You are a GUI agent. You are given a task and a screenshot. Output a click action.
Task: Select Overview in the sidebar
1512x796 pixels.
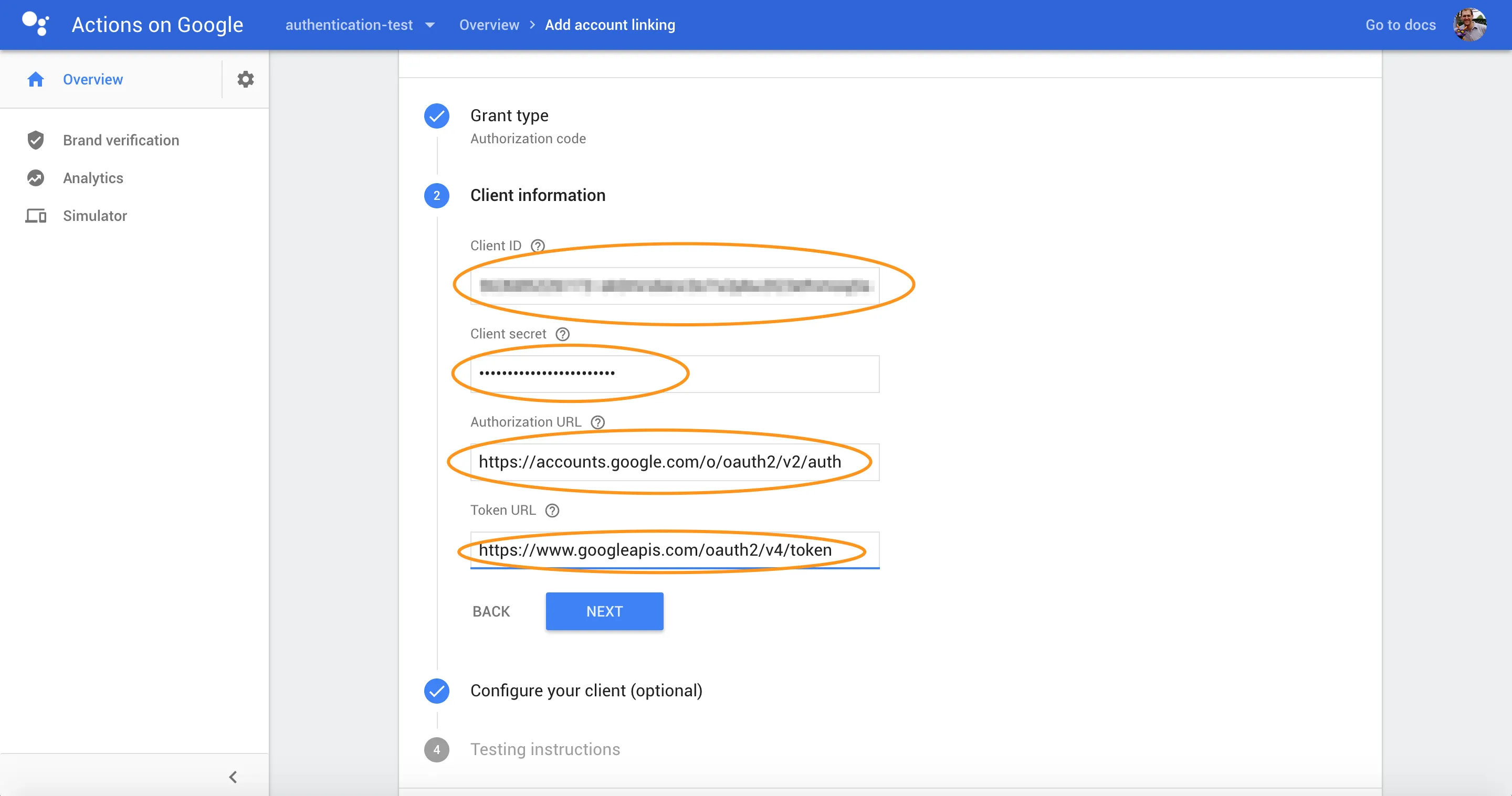93,79
